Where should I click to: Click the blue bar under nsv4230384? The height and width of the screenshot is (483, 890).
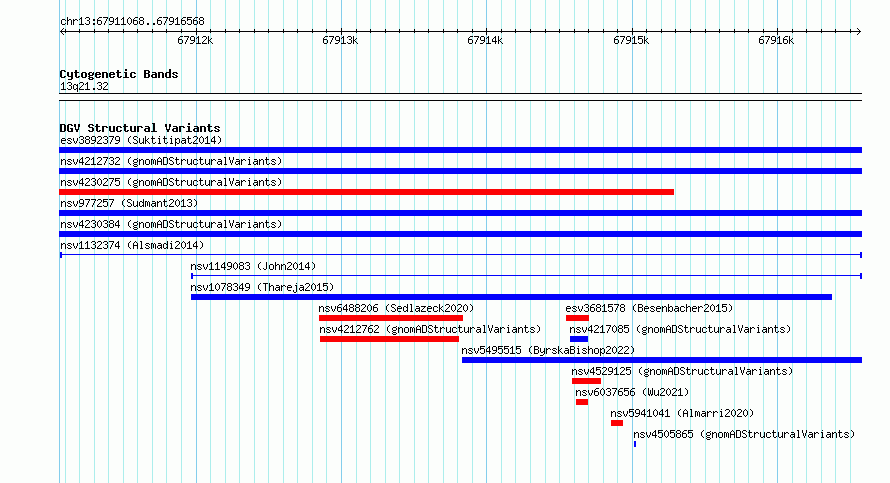point(460,234)
